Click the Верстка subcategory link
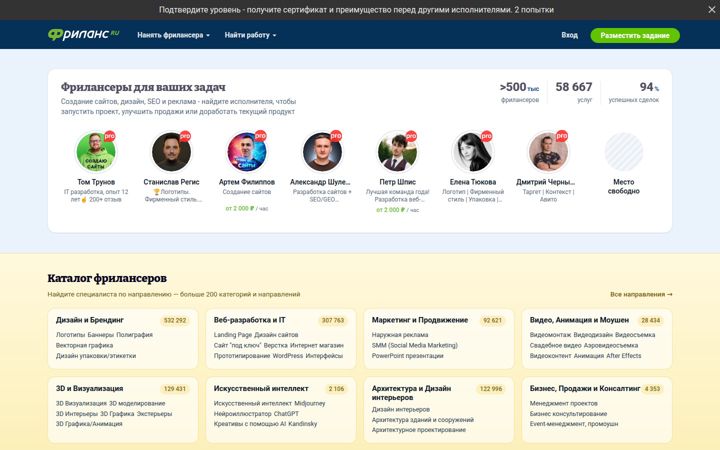Viewport: 720px width, 450px height. point(276,345)
